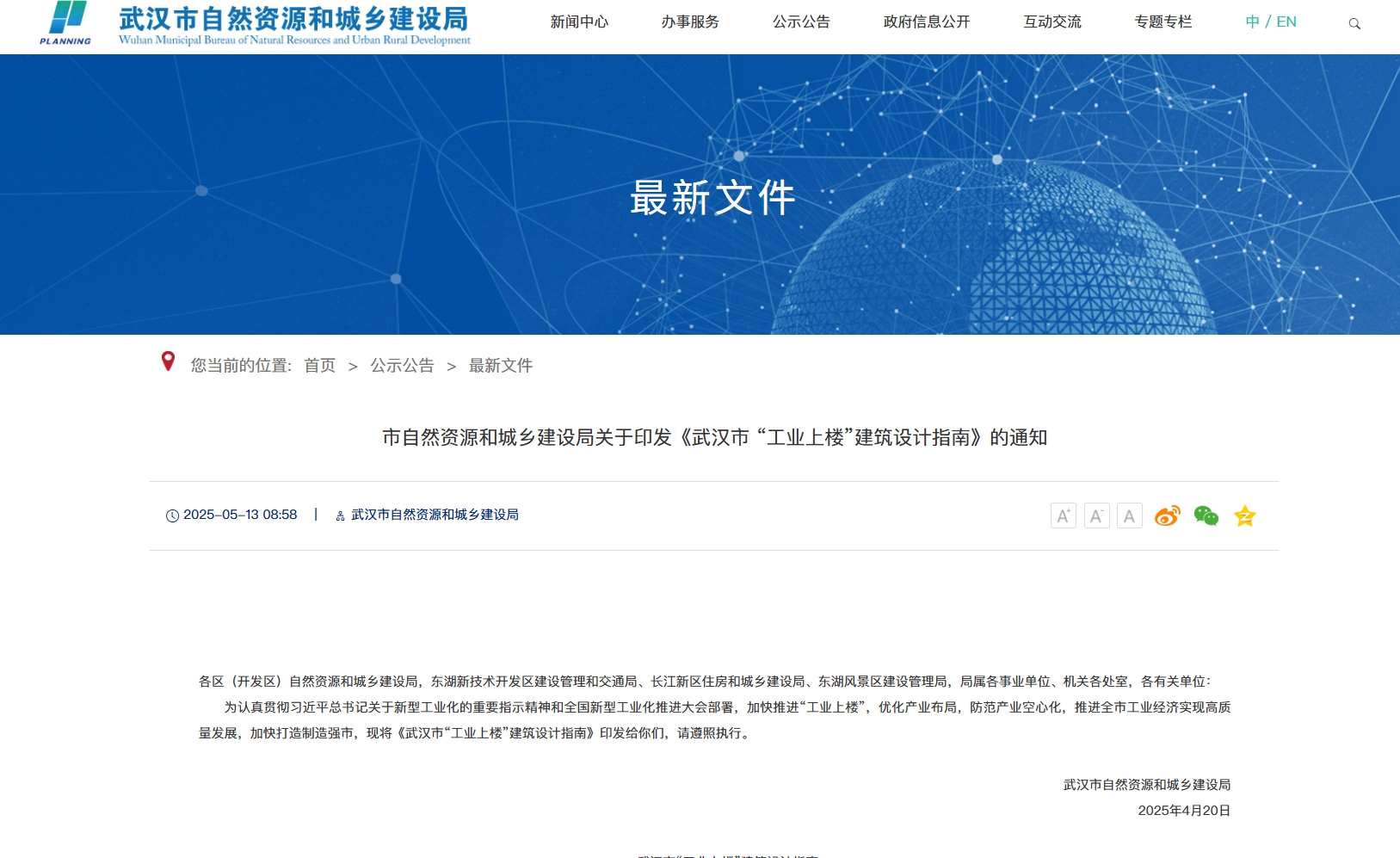Share article to Weibo
1400x858 pixels.
click(1167, 515)
